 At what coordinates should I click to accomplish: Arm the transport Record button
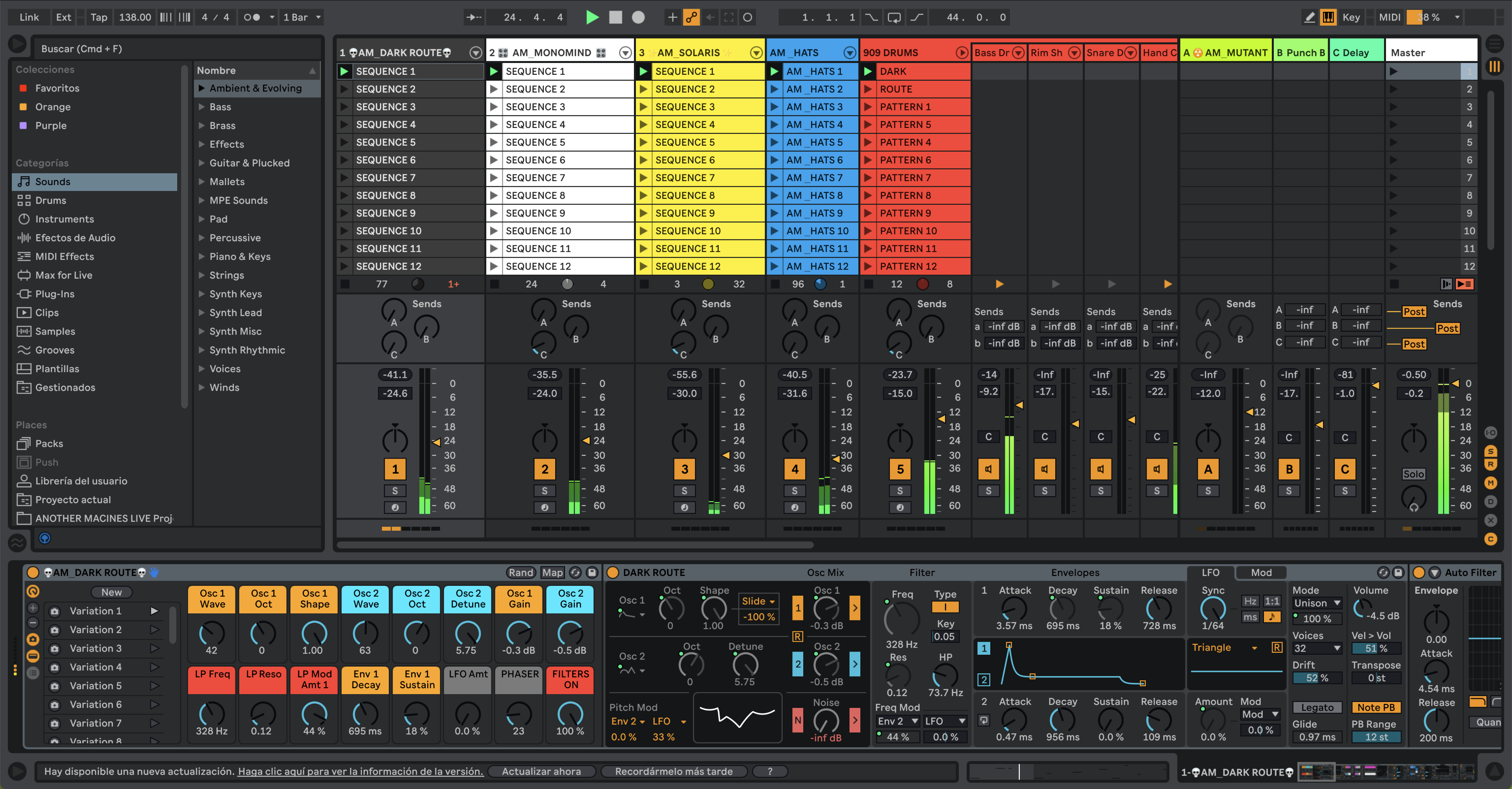click(638, 18)
